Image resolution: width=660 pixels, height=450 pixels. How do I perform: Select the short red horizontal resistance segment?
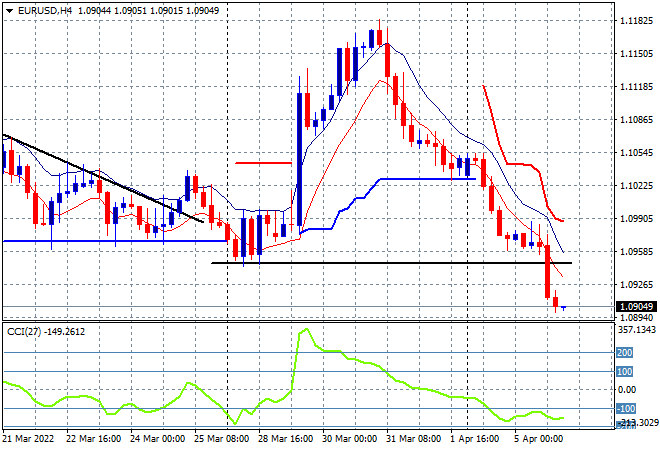click(x=263, y=163)
